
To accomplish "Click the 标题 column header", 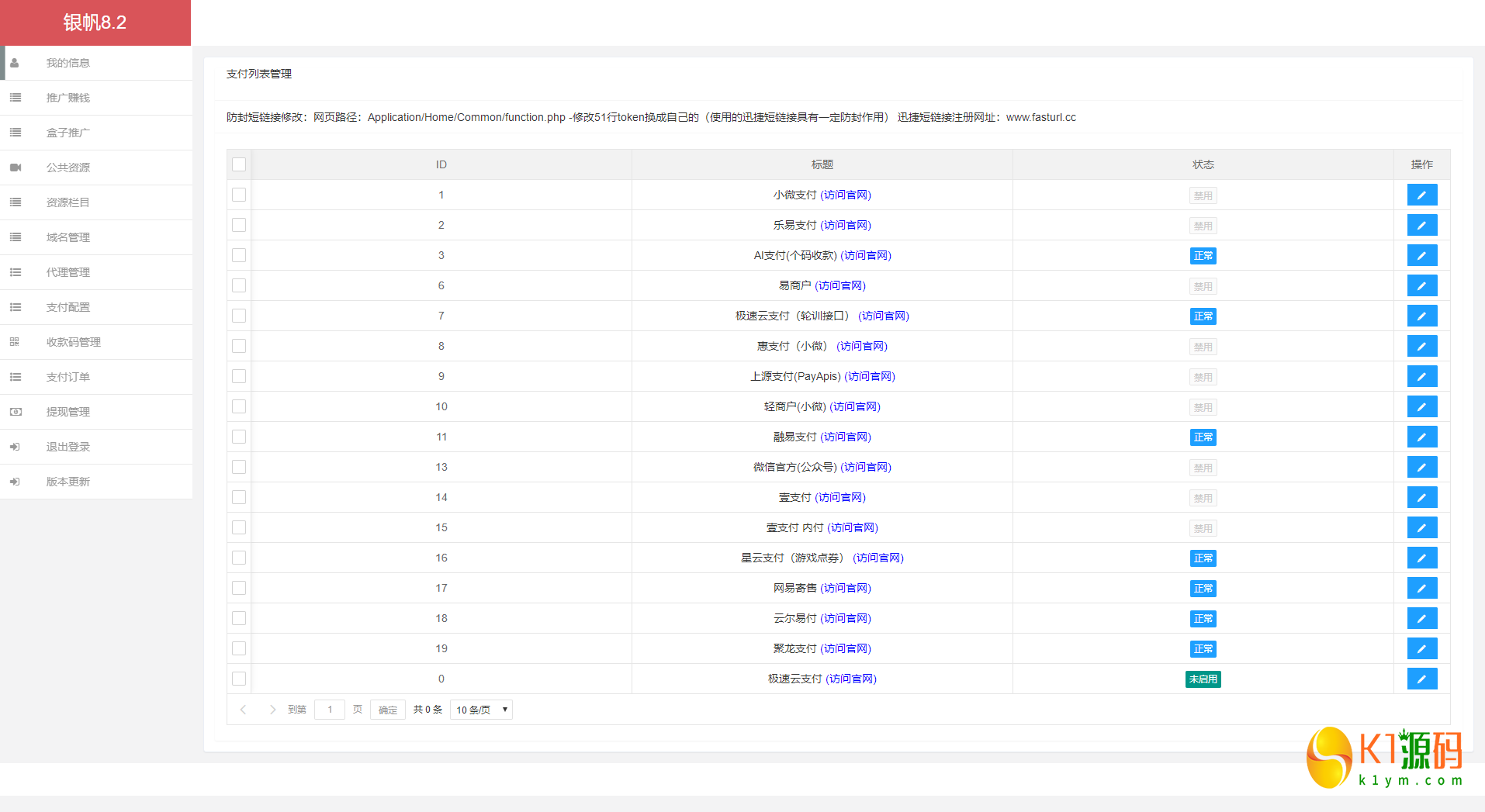I will (x=822, y=164).
